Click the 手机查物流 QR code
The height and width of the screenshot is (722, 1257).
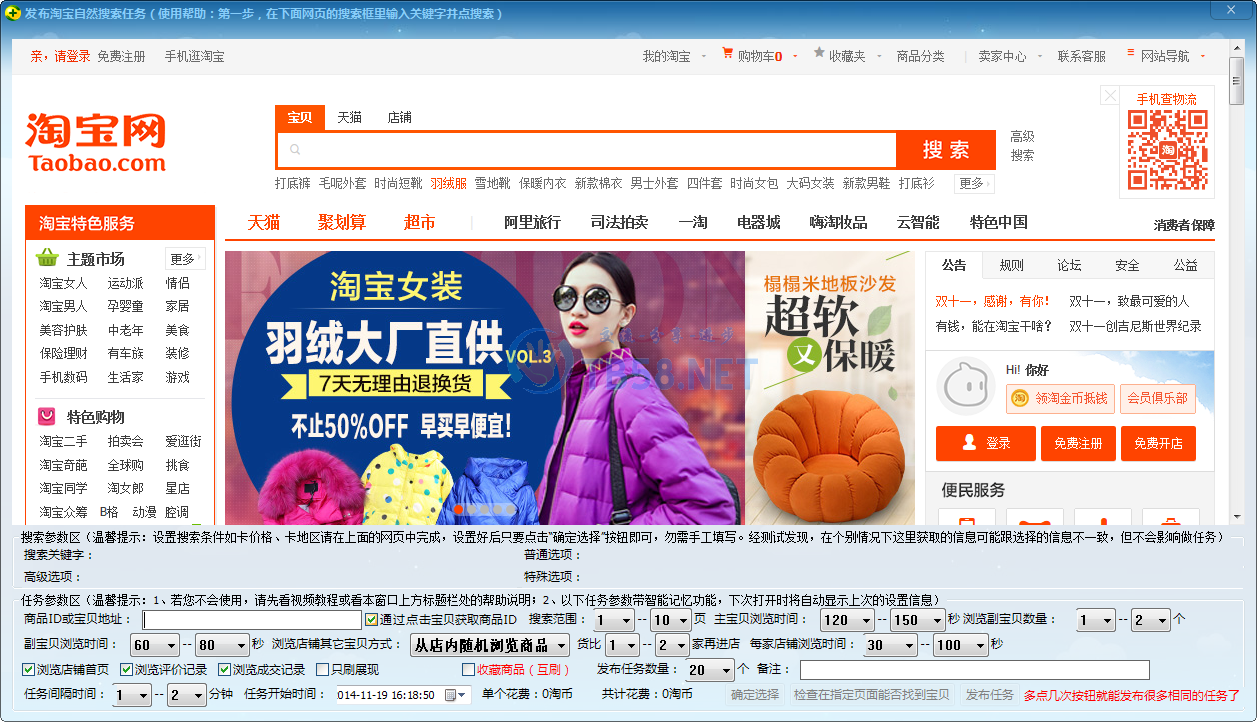[x=1167, y=150]
